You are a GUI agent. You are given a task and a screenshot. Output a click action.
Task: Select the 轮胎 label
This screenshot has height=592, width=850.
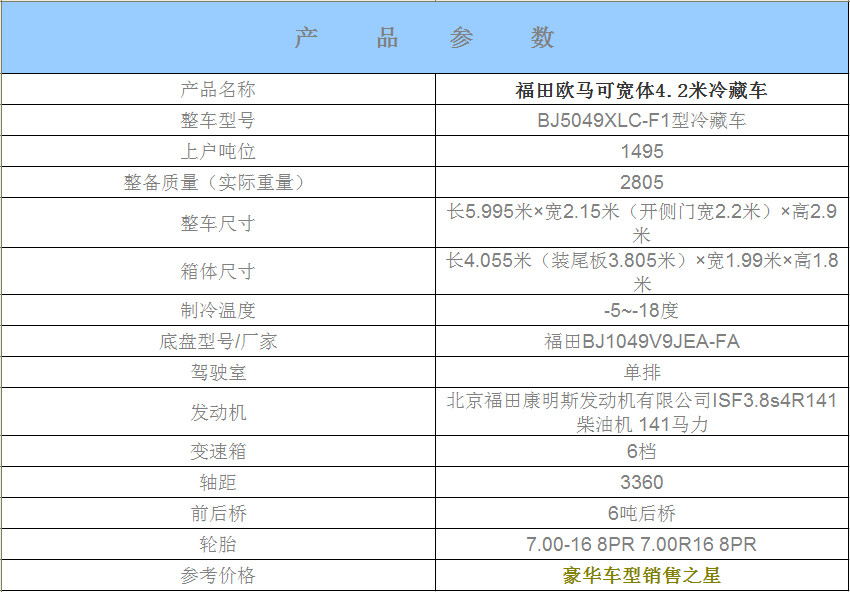point(218,544)
